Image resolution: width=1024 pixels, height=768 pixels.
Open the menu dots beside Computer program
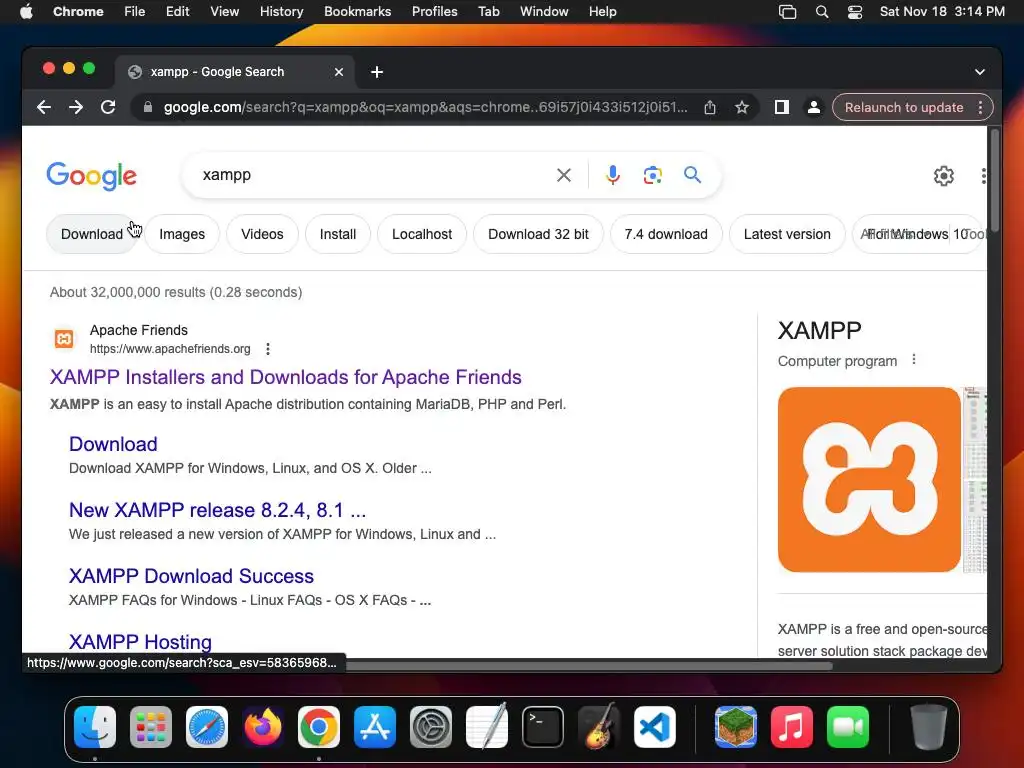point(914,359)
